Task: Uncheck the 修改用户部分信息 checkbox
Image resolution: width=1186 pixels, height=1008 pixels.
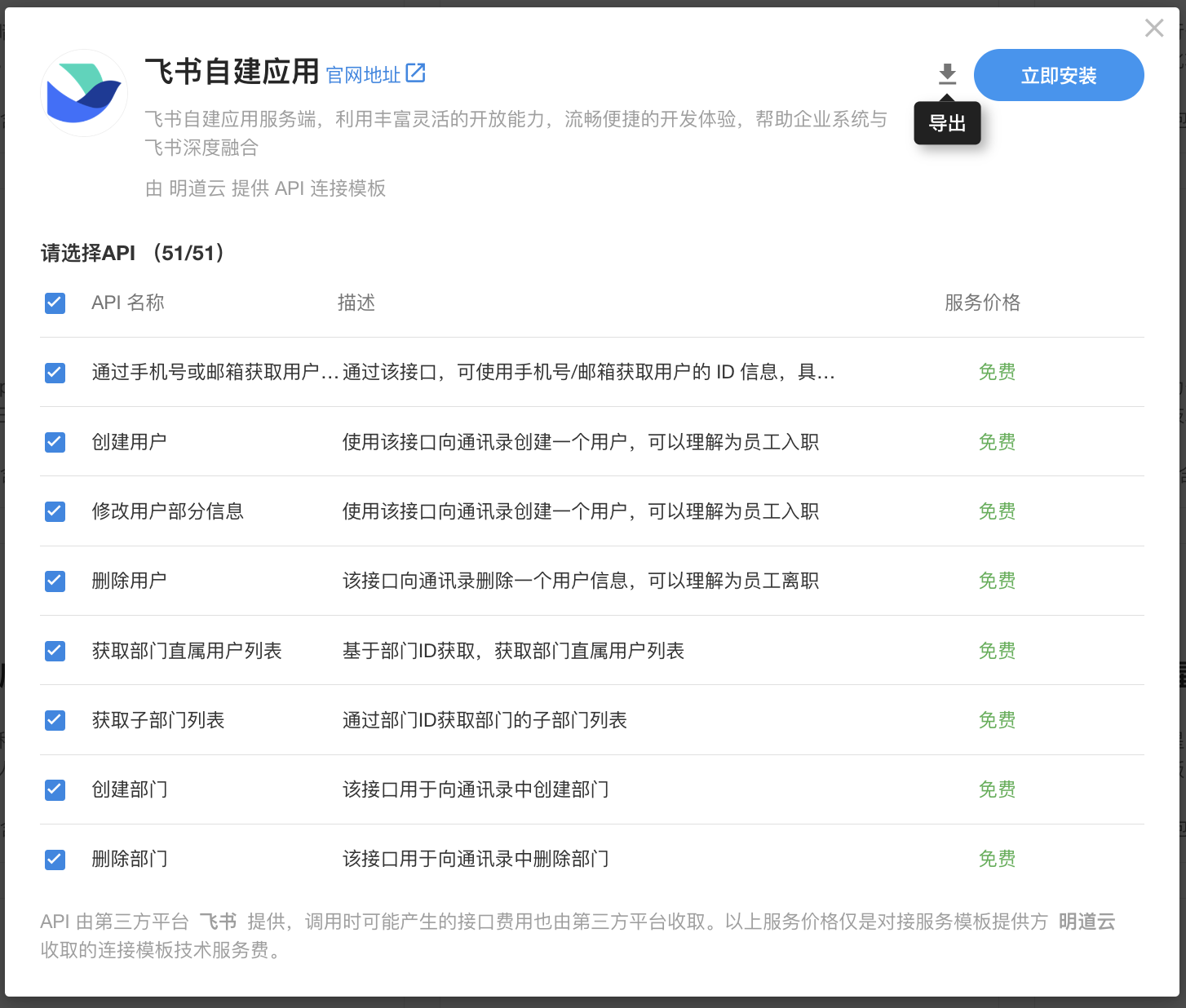Action: (55, 511)
